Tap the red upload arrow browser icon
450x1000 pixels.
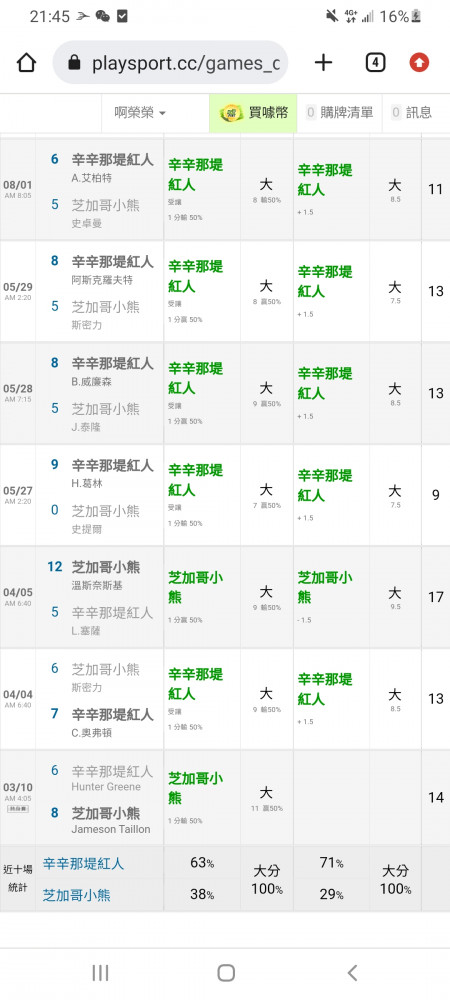coord(419,62)
